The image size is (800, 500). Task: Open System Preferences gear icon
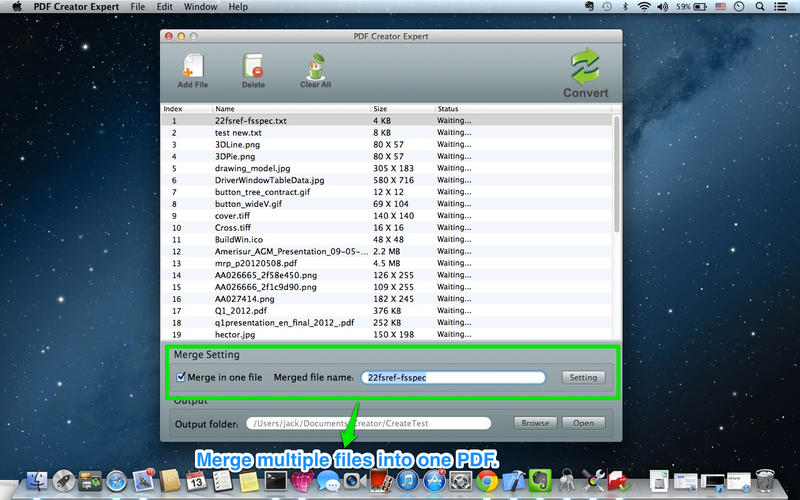[461, 481]
